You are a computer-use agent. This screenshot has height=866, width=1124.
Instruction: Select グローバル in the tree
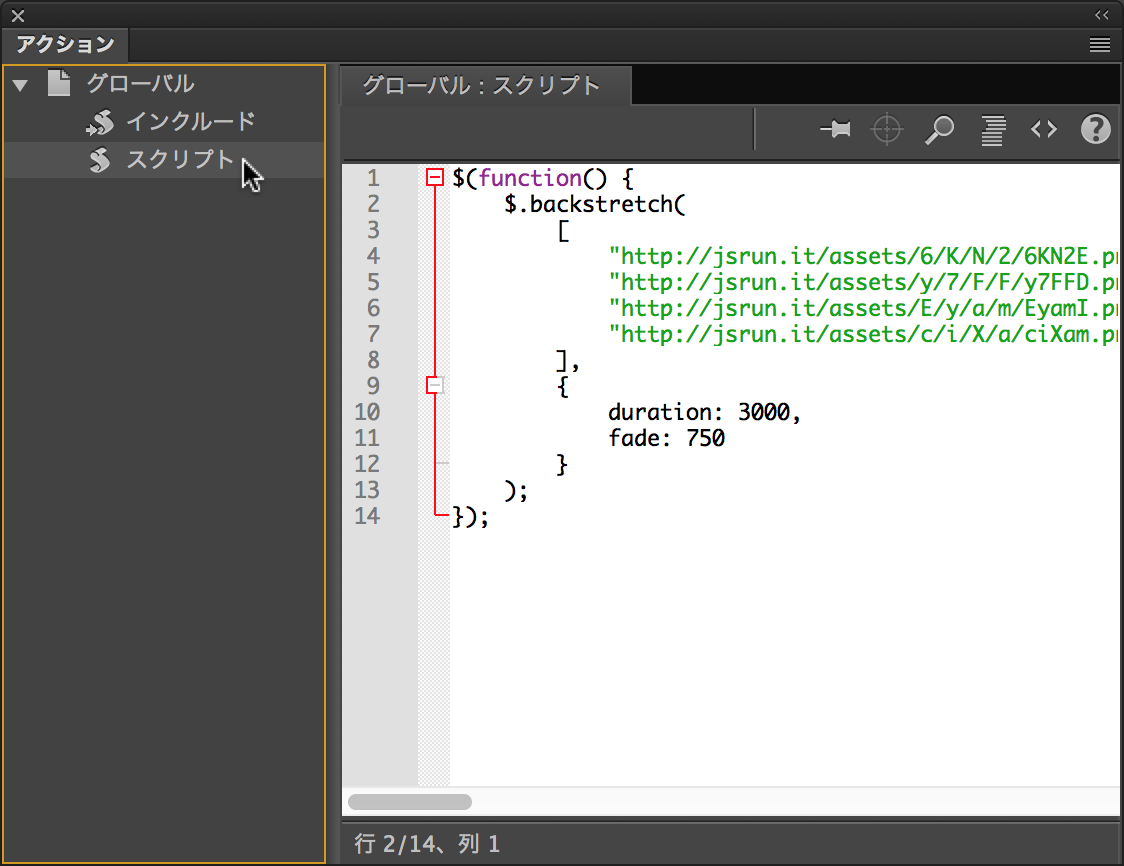pos(140,83)
